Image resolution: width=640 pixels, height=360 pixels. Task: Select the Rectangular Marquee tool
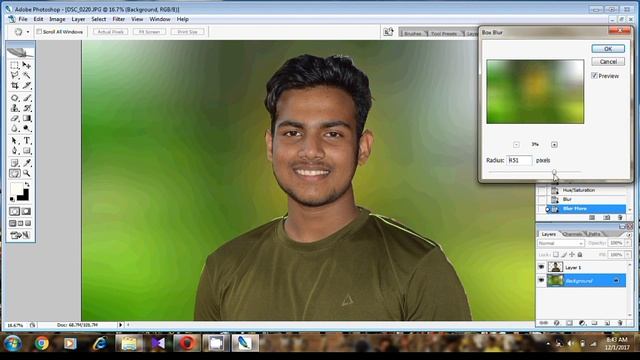(15, 65)
